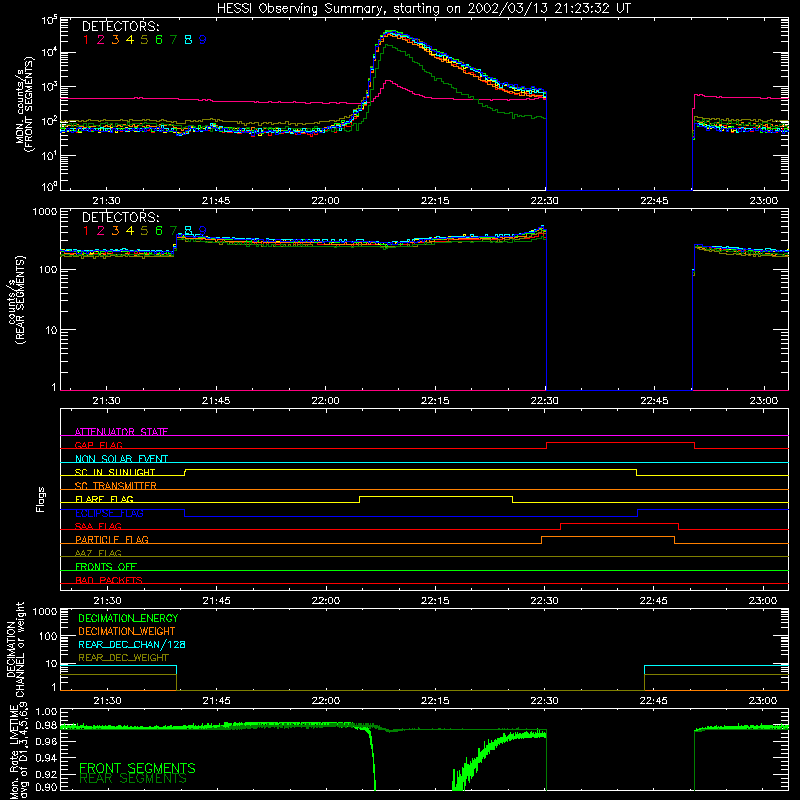Click DETECTORS: label in front segments plot
The image size is (800, 800).
tap(120, 27)
